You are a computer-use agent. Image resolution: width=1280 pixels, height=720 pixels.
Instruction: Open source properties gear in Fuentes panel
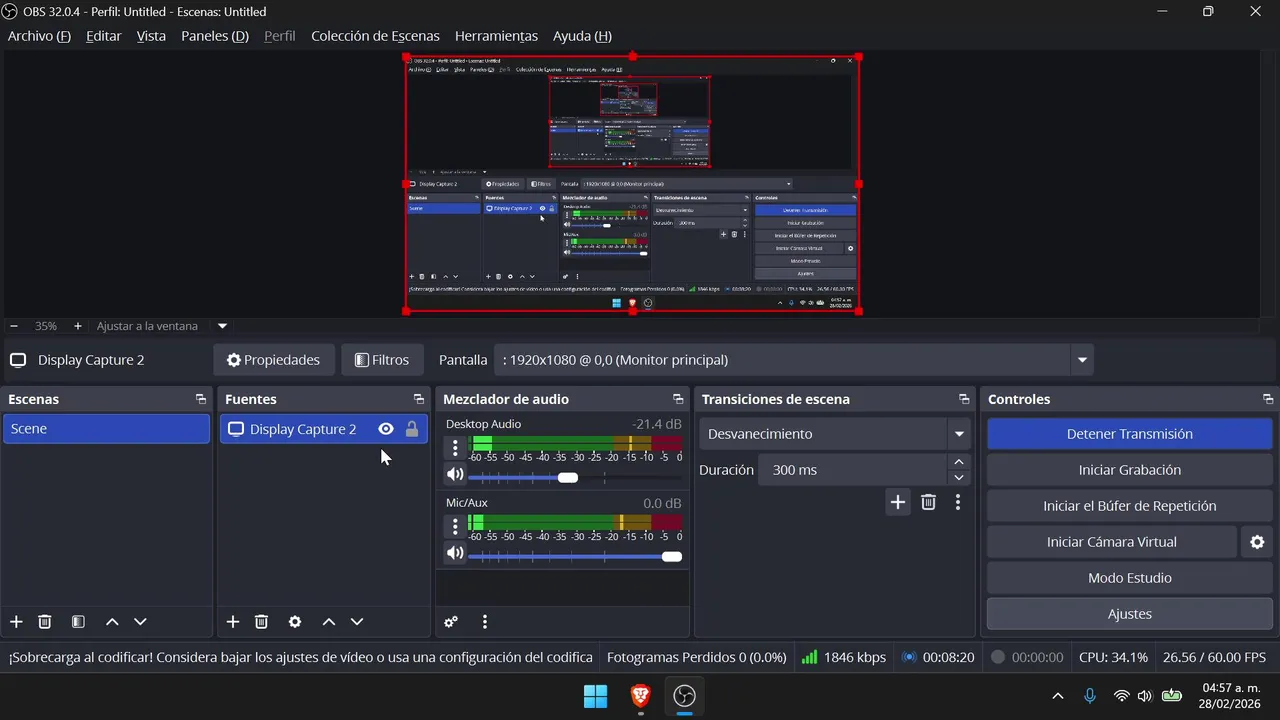pos(295,622)
